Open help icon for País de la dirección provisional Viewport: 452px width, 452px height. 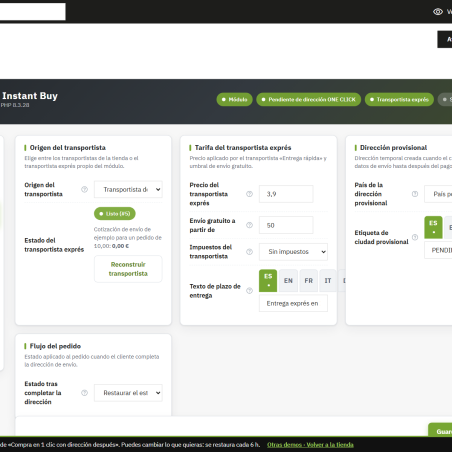[x=415, y=194]
